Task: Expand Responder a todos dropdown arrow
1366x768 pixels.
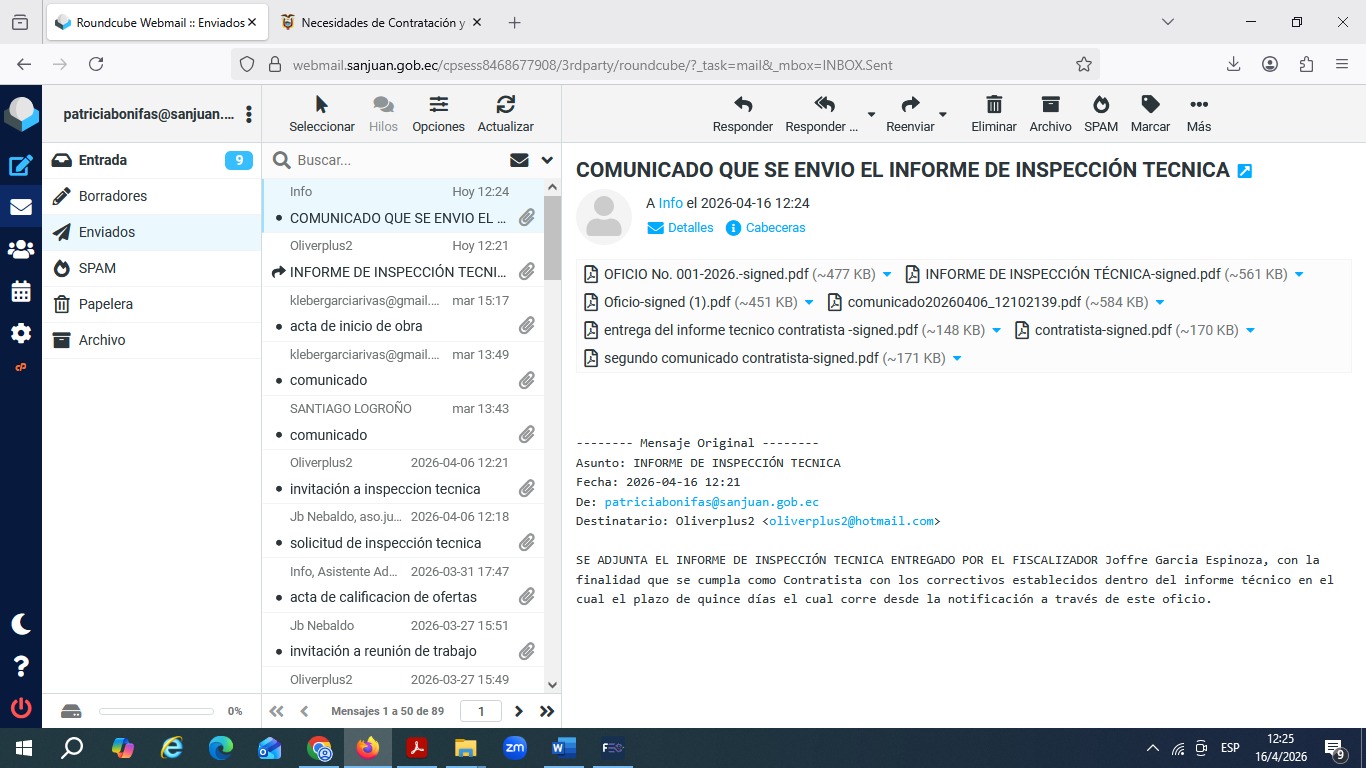Action: coord(871,114)
